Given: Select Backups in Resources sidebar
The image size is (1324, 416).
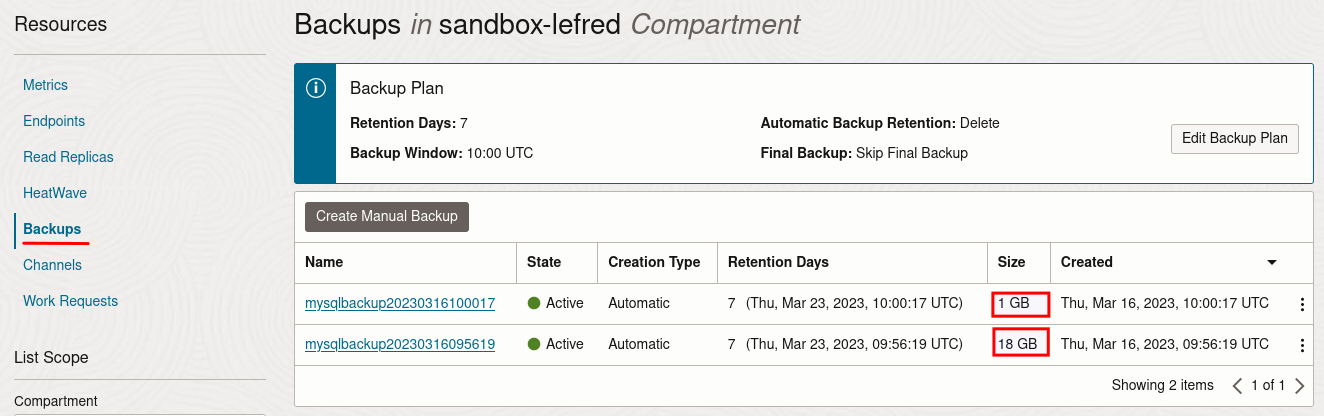Looking at the screenshot, I should [x=52, y=229].
